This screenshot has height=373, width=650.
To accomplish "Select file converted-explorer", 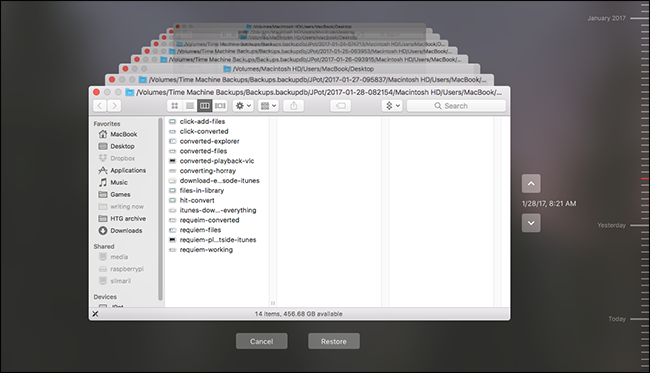I will click(209, 141).
